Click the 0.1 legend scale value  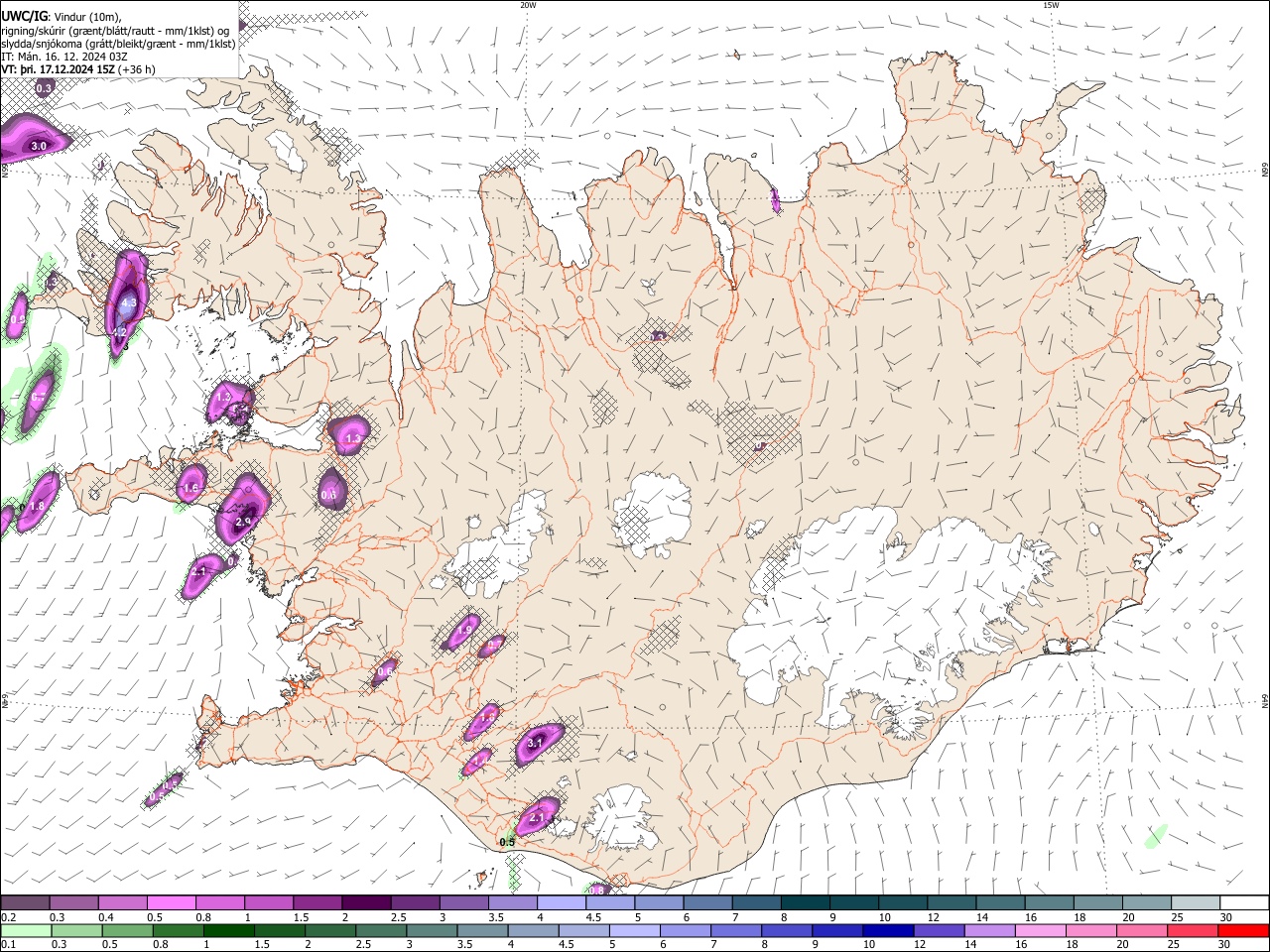(9, 944)
